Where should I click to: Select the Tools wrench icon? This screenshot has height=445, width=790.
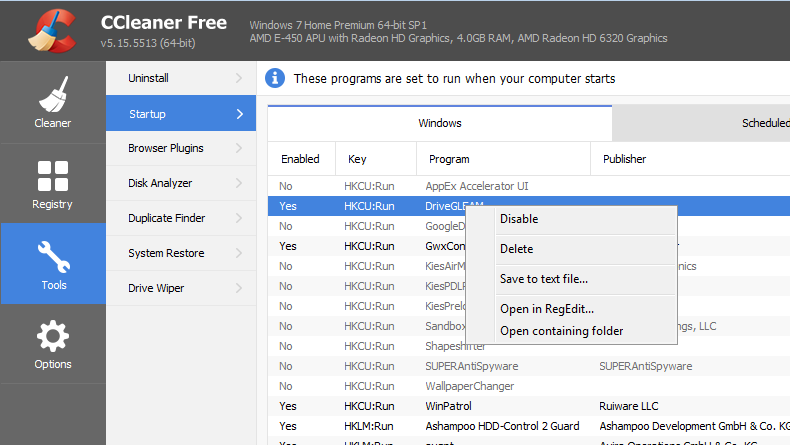(53, 257)
